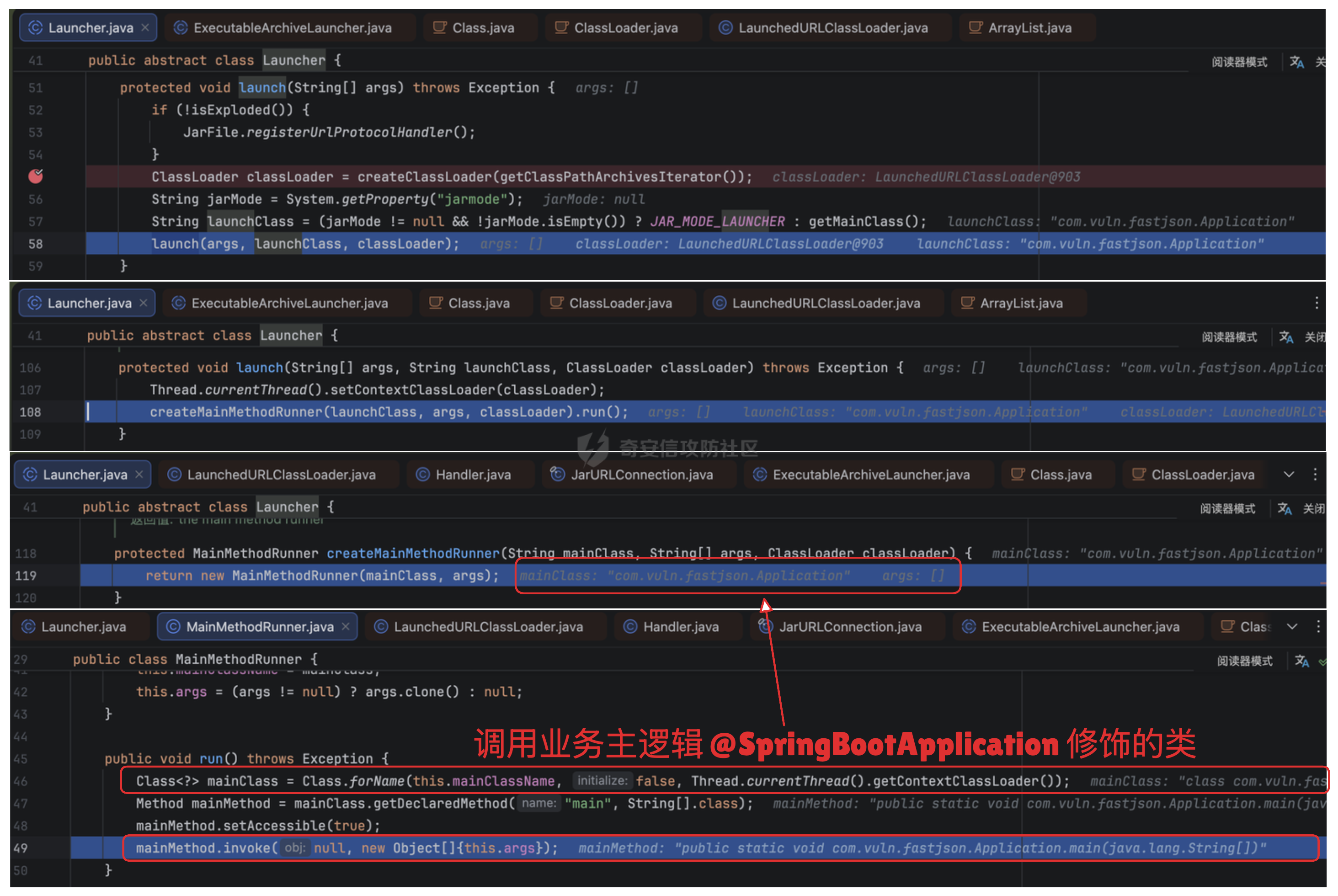
Task: Open the three-dot tab menu in the second panel
Action: coord(1317,303)
